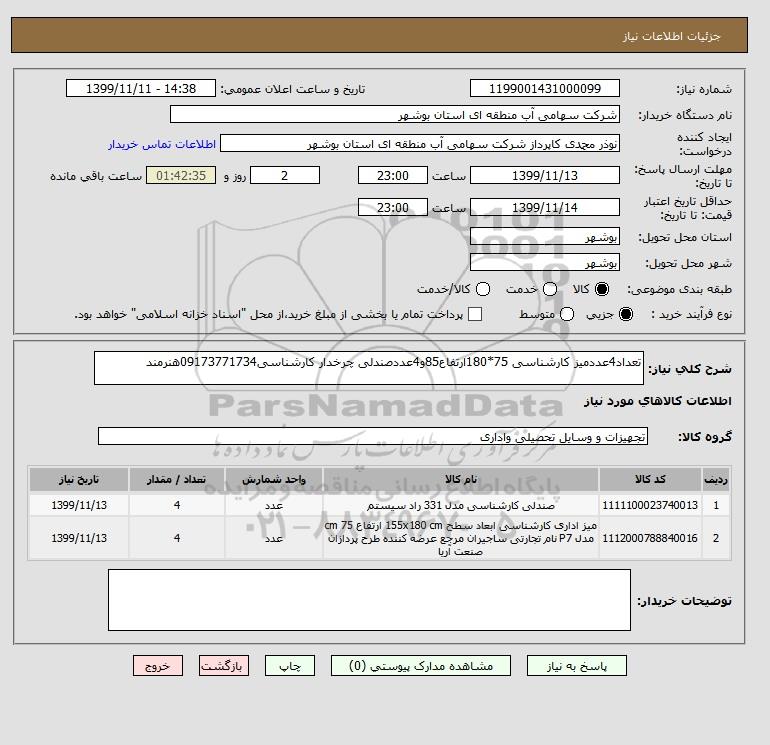770x745 pixels.
Task: Click the میز اداری کارشناسی item name
Action: click(x=461, y=538)
